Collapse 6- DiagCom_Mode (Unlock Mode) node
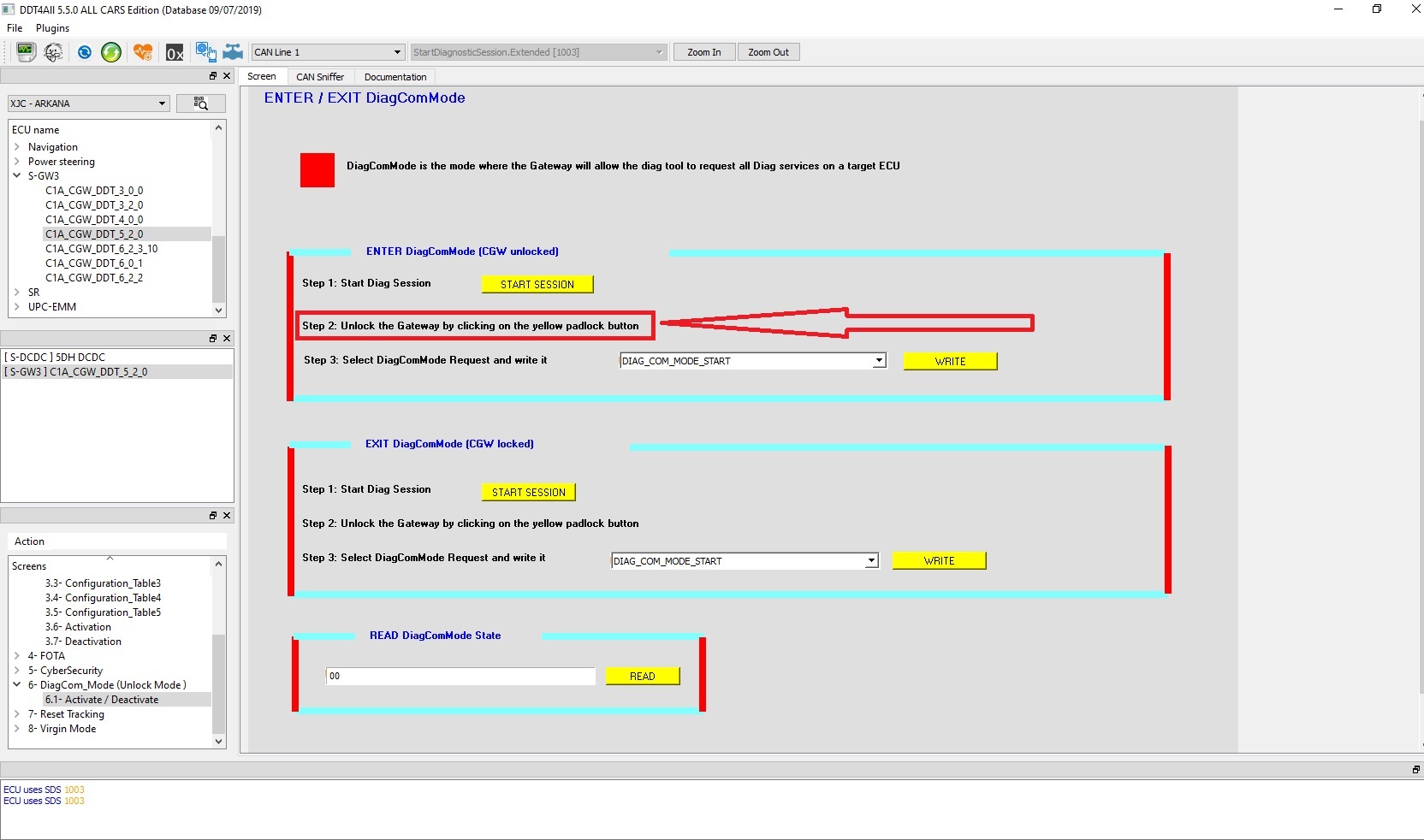The width and height of the screenshot is (1424, 840). click(x=17, y=685)
